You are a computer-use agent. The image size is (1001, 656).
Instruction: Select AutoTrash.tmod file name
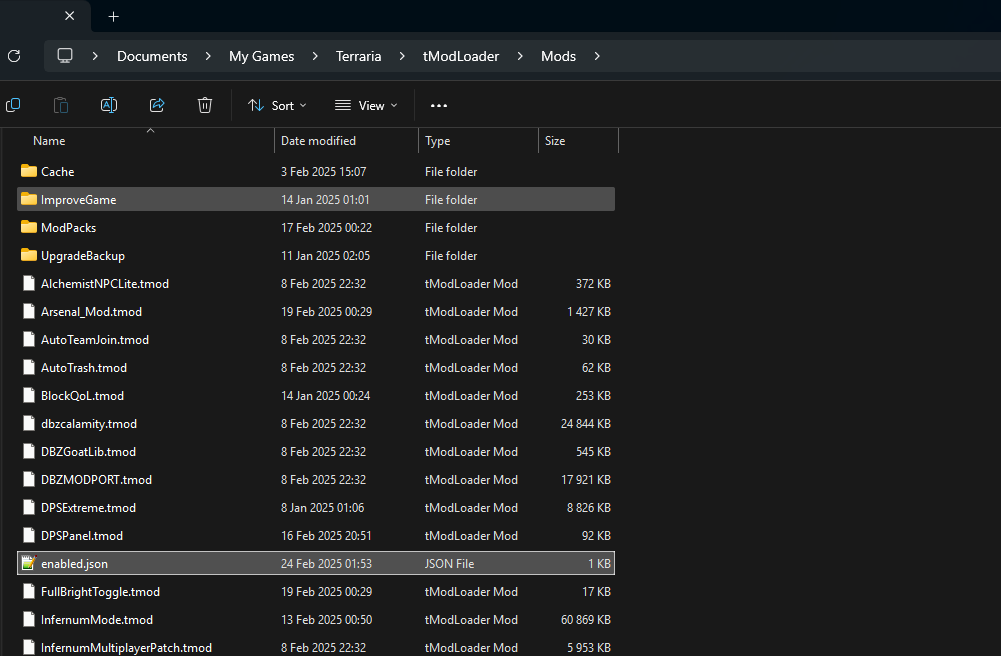84,368
